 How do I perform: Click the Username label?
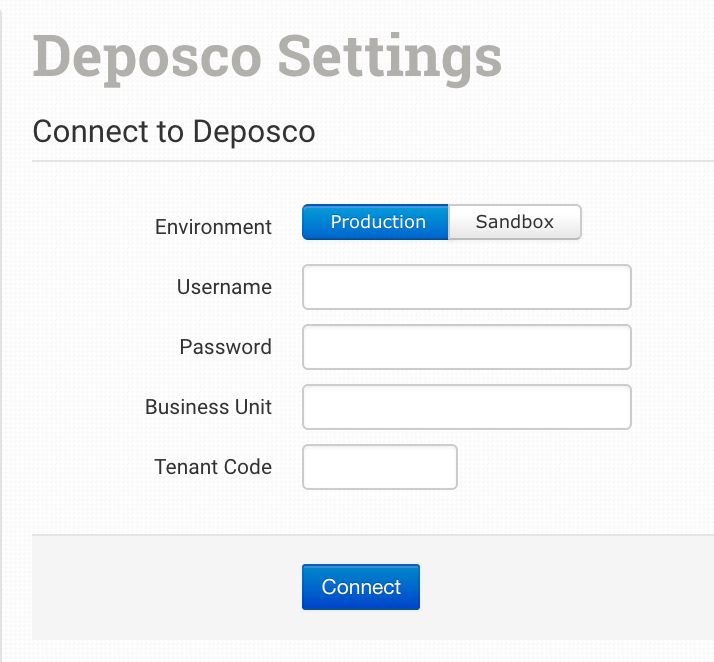[224, 287]
